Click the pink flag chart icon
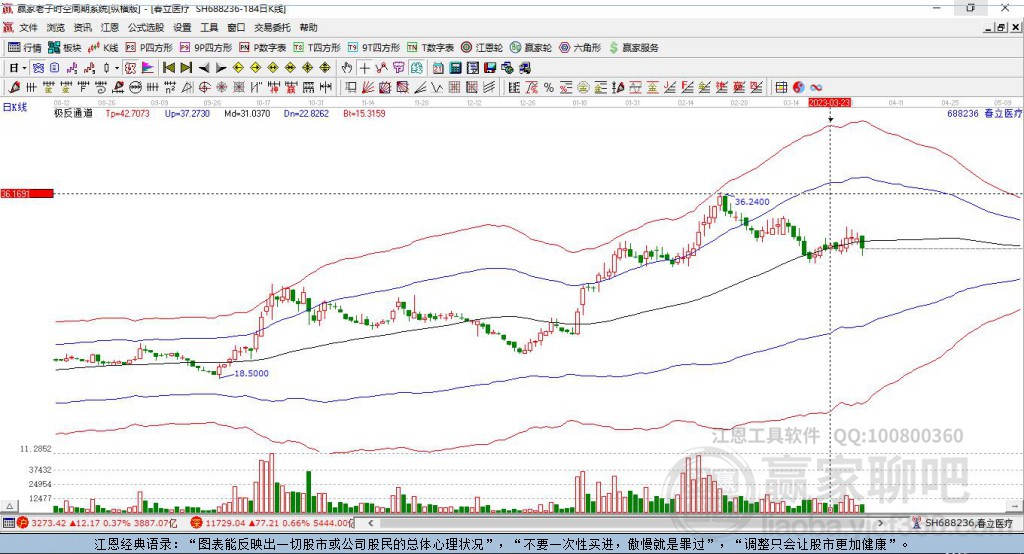 click(148, 68)
